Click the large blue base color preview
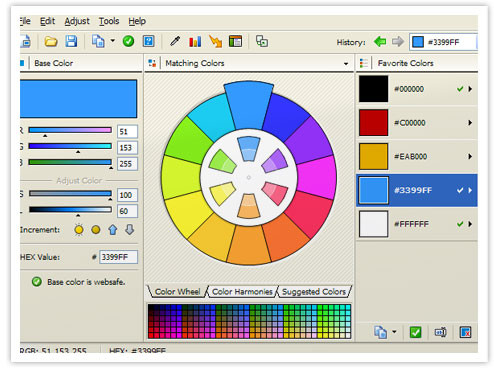The width and height of the screenshot is (494, 370). click(78, 99)
